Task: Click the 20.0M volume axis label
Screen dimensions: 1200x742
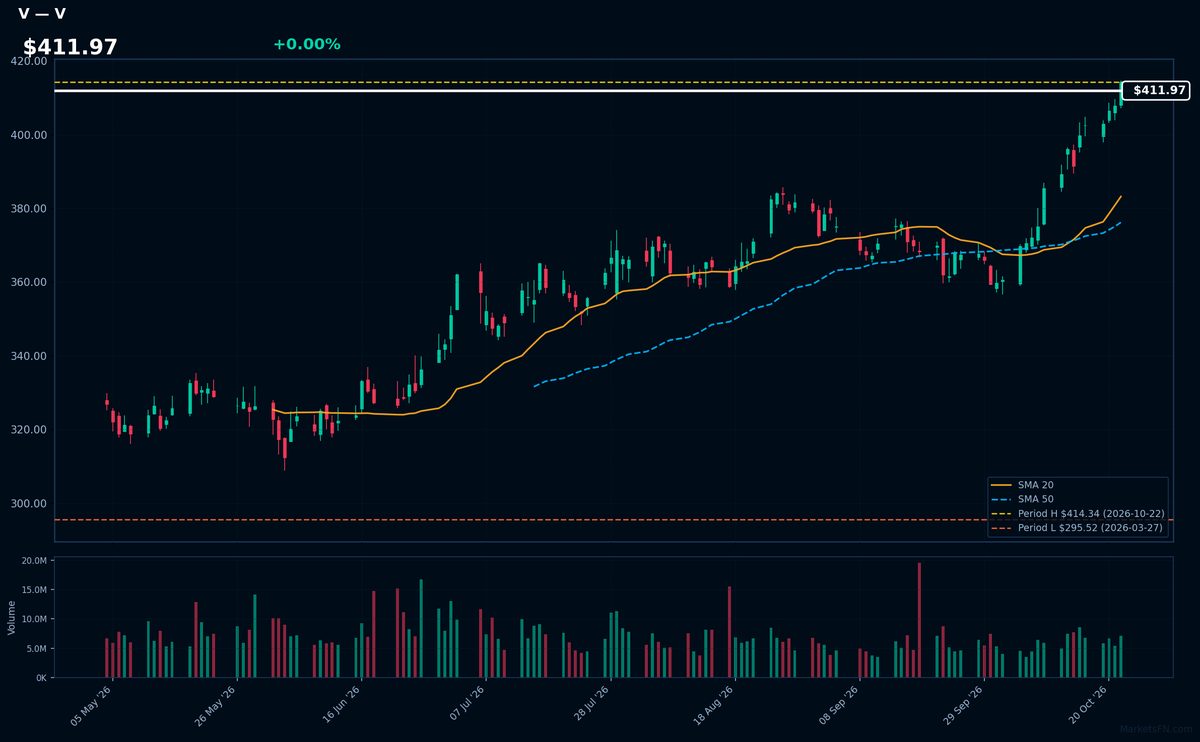Action: pyautogui.click(x=34, y=560)
